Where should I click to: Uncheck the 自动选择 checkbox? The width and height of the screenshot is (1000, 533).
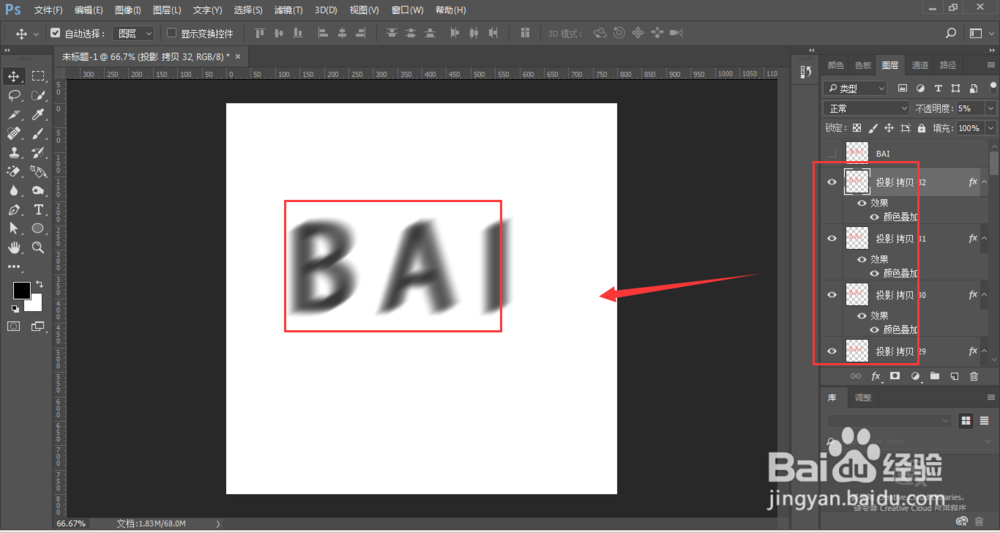(55, 33)
